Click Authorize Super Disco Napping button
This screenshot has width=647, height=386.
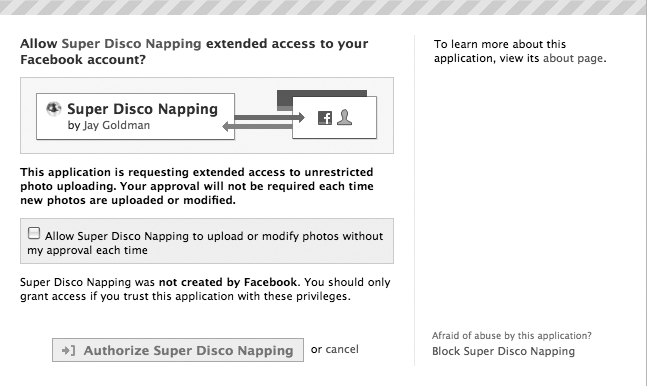coord(178,350)
